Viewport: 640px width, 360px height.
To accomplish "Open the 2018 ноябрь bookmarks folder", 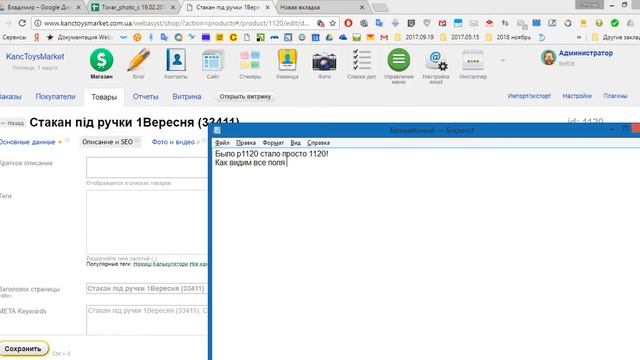I will click(x=508, y=37).
